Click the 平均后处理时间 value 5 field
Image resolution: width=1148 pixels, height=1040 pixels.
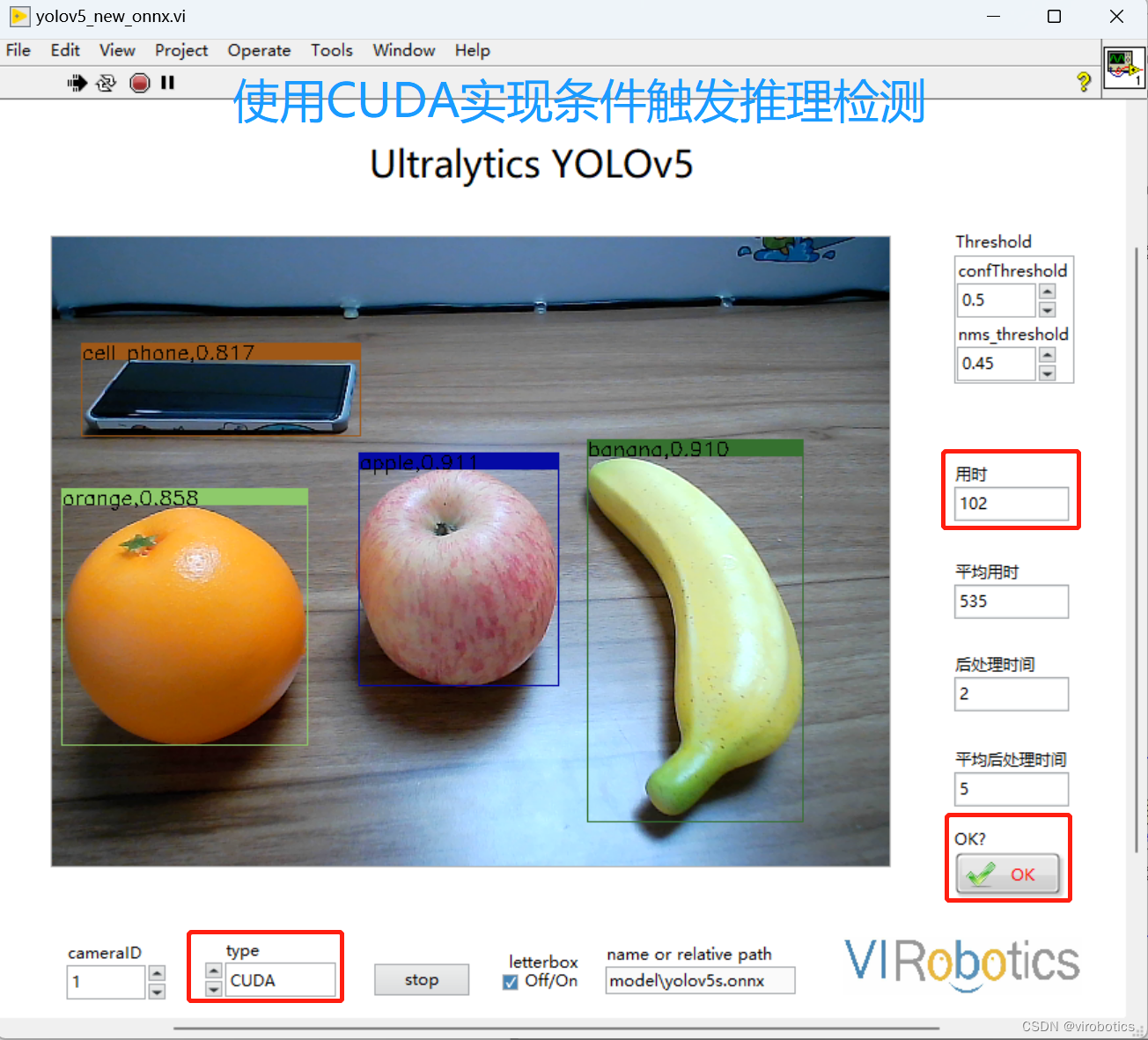point(1012,789)
